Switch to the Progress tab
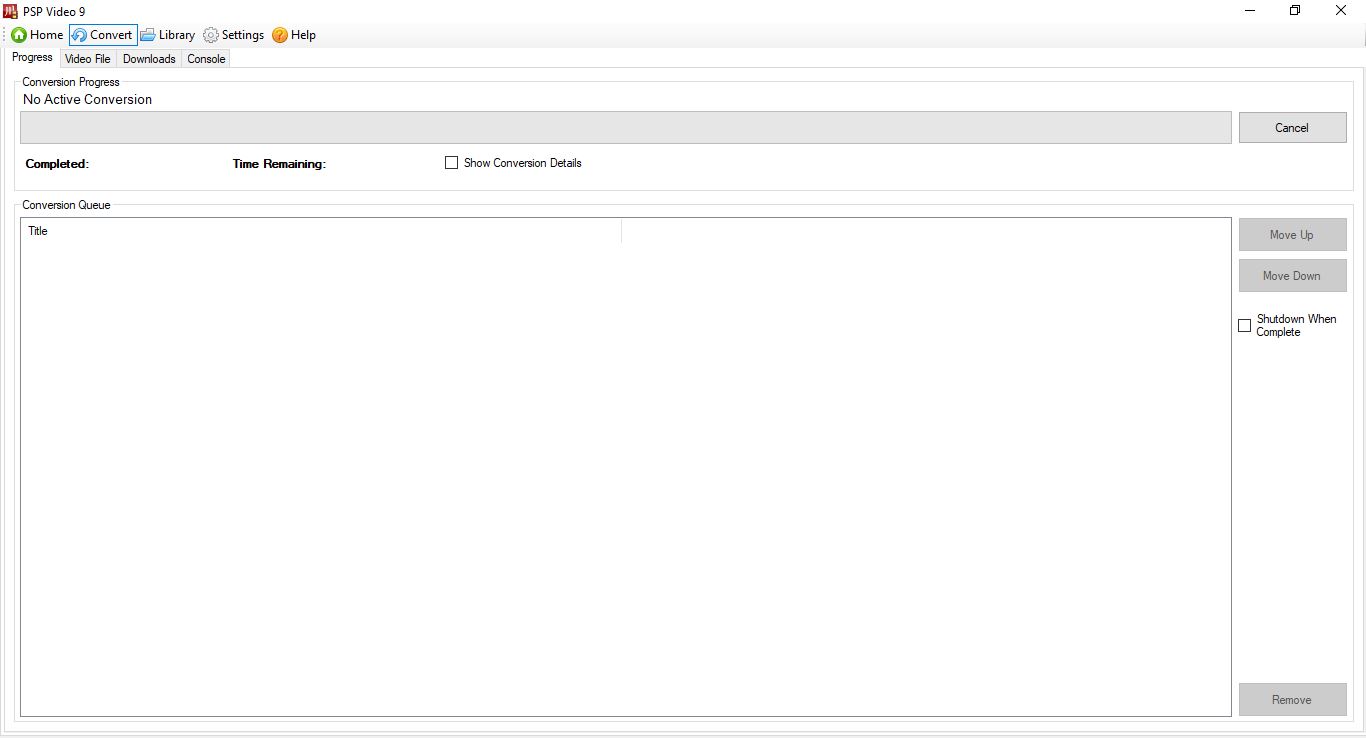The image size is (1366, 738). 32,57
